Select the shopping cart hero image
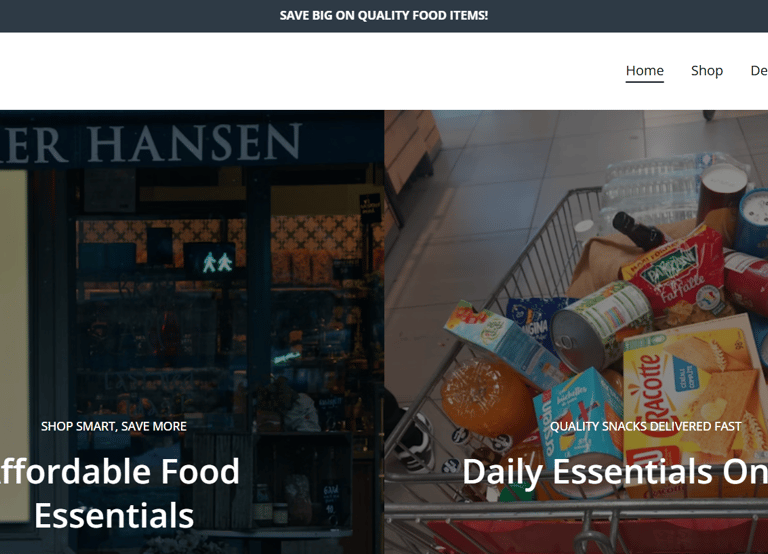768x554 pixels. [576, 332]
